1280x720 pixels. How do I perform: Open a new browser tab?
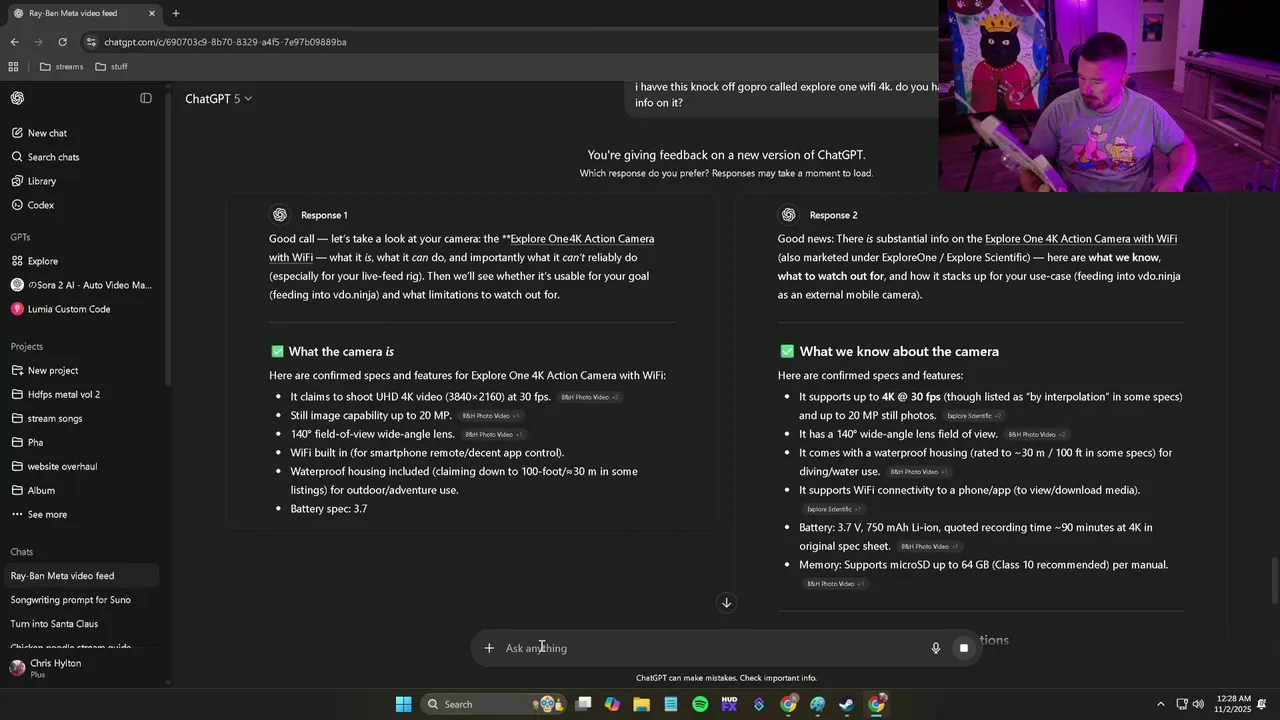176,14
